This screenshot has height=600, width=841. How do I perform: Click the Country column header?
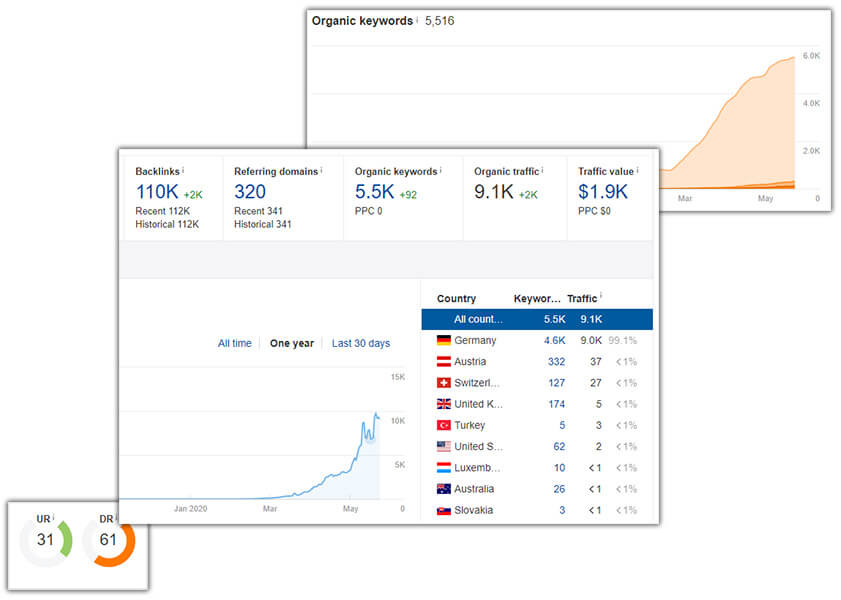pyautogui.click(x=456, y=298)
